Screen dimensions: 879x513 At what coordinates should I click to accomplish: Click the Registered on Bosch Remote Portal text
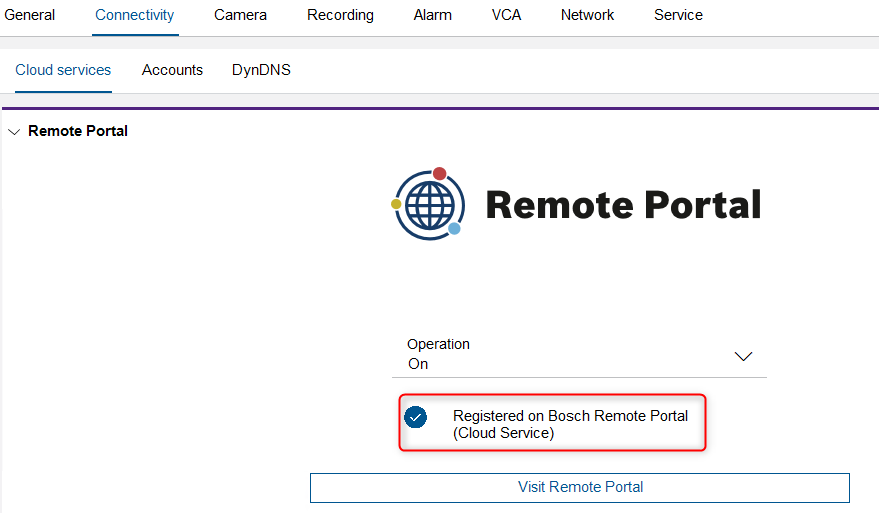tap(570, 424)
